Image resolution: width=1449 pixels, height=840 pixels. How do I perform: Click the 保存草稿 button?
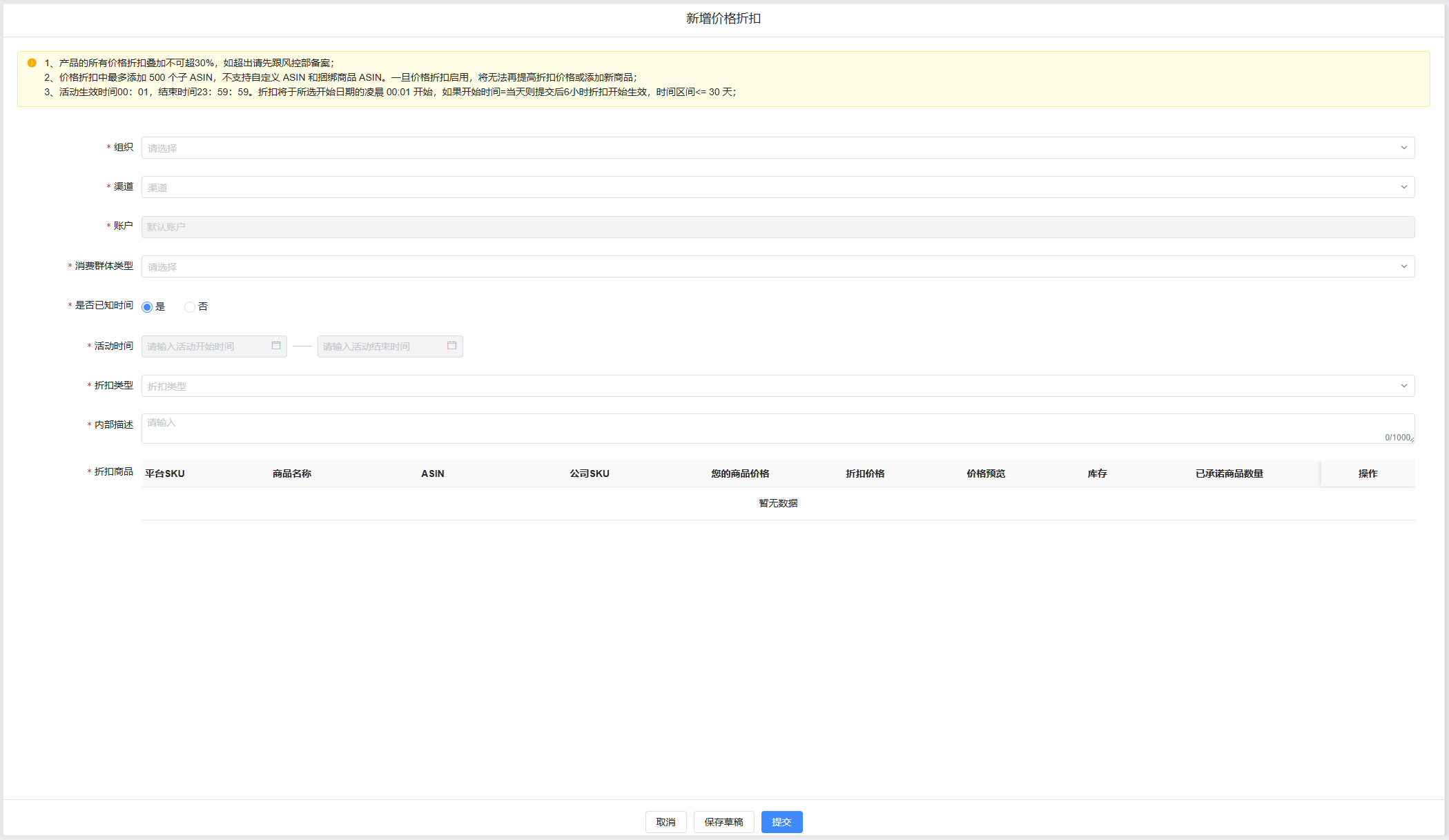(723, 822)
